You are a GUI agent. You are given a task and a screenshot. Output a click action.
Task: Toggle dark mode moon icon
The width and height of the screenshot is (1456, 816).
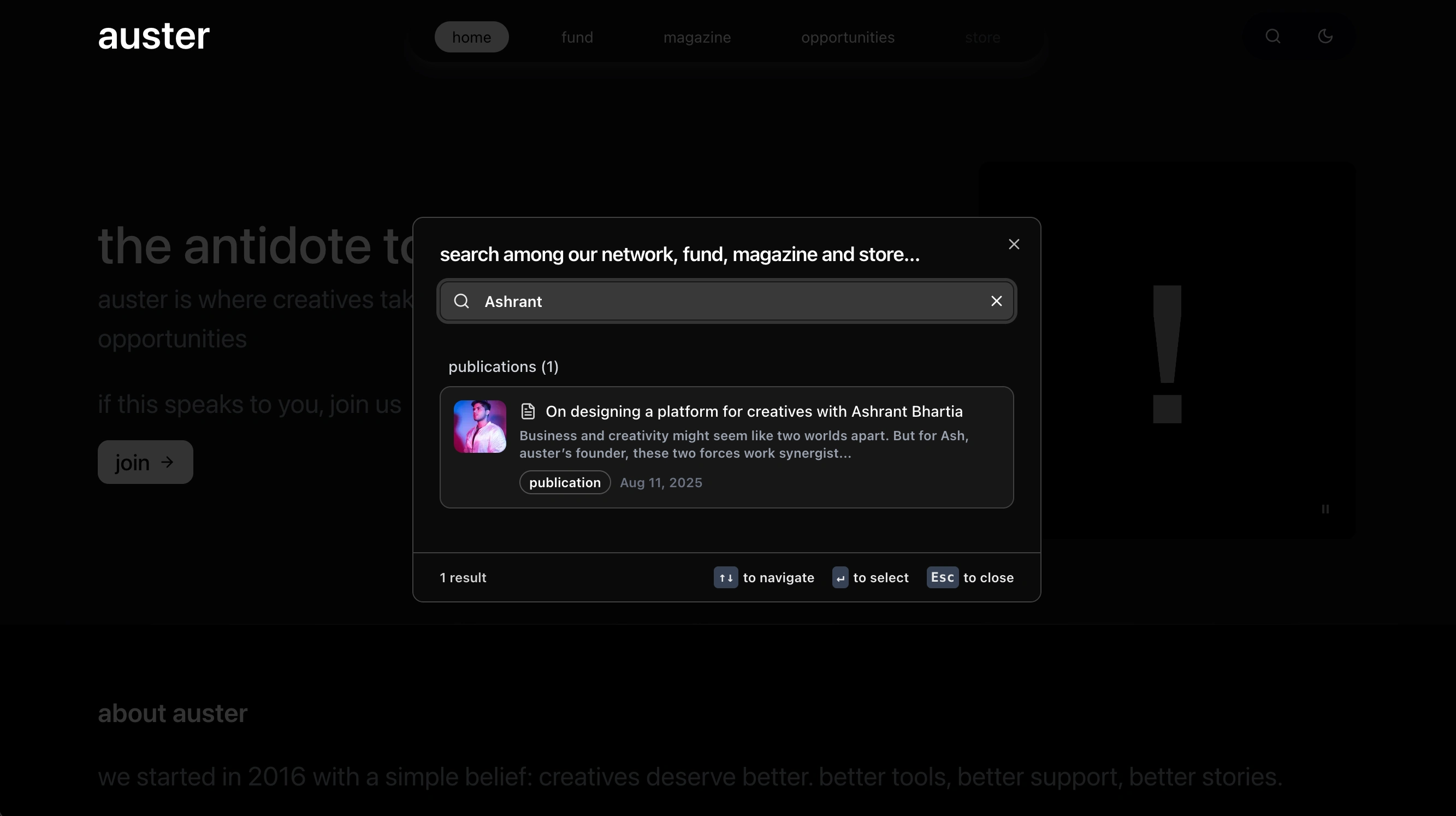1325,37
